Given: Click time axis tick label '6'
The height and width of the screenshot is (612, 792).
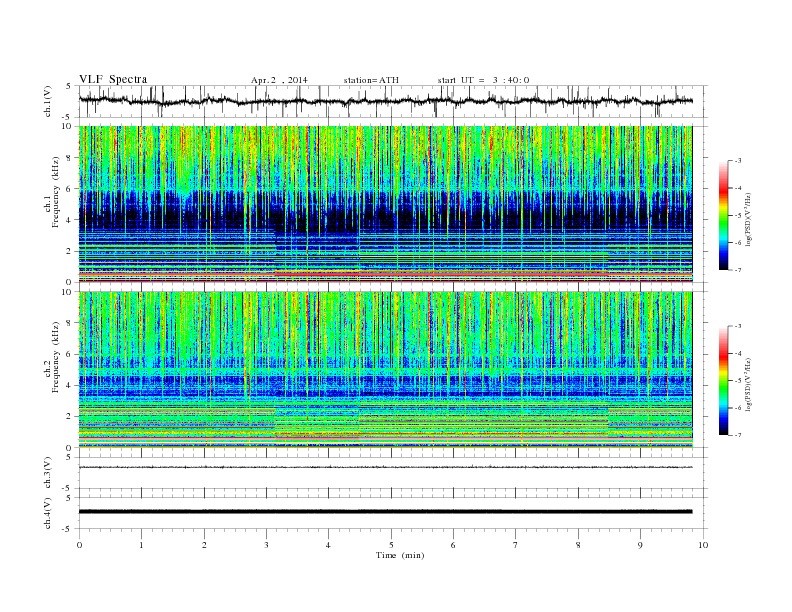Looking at the screenshot, I should point(453,545).
